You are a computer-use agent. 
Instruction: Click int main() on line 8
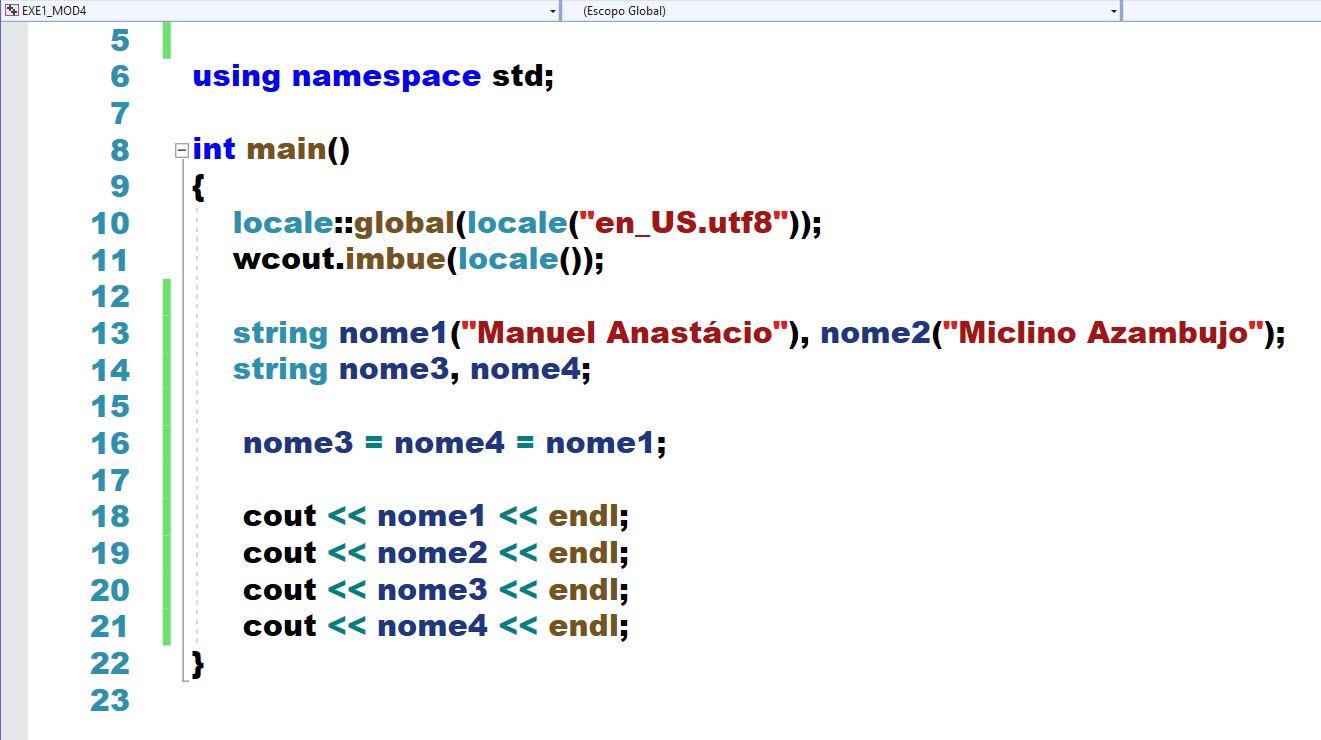pos(270,149)
